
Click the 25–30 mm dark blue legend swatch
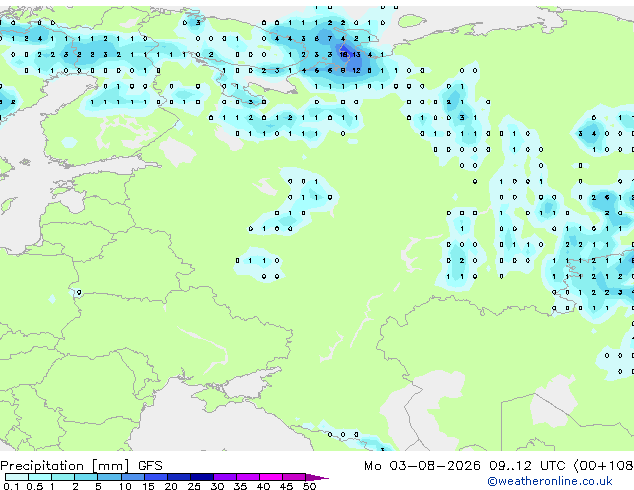202,477
